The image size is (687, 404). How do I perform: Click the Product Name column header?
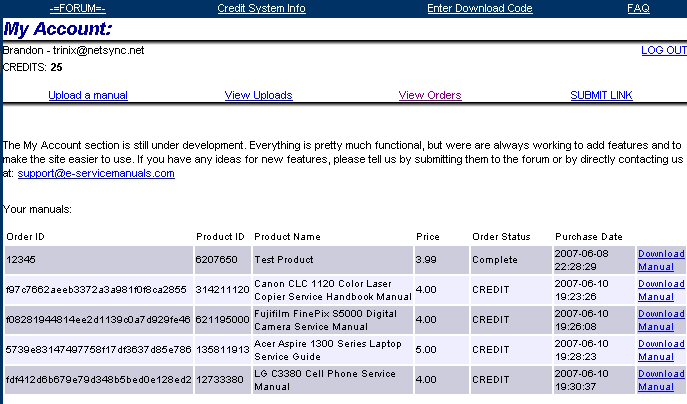287,237
